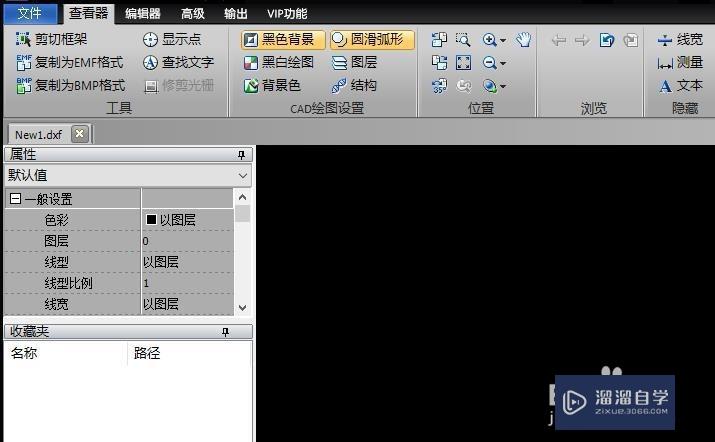715x442 pixels.
Task: Select the 色彩 property row label
Action: [x=57, y=220]
